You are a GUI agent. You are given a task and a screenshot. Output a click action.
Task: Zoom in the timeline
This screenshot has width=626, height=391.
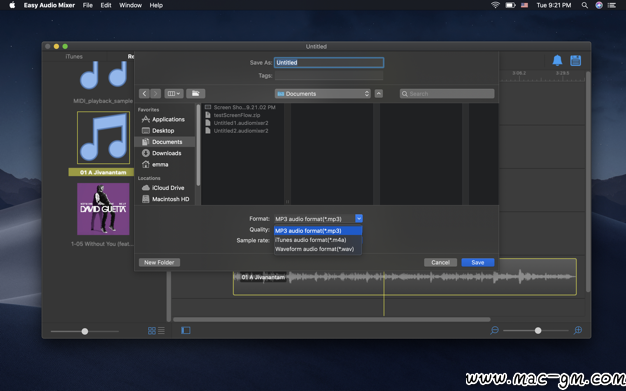pyautogui.click(x=578, y=330)
